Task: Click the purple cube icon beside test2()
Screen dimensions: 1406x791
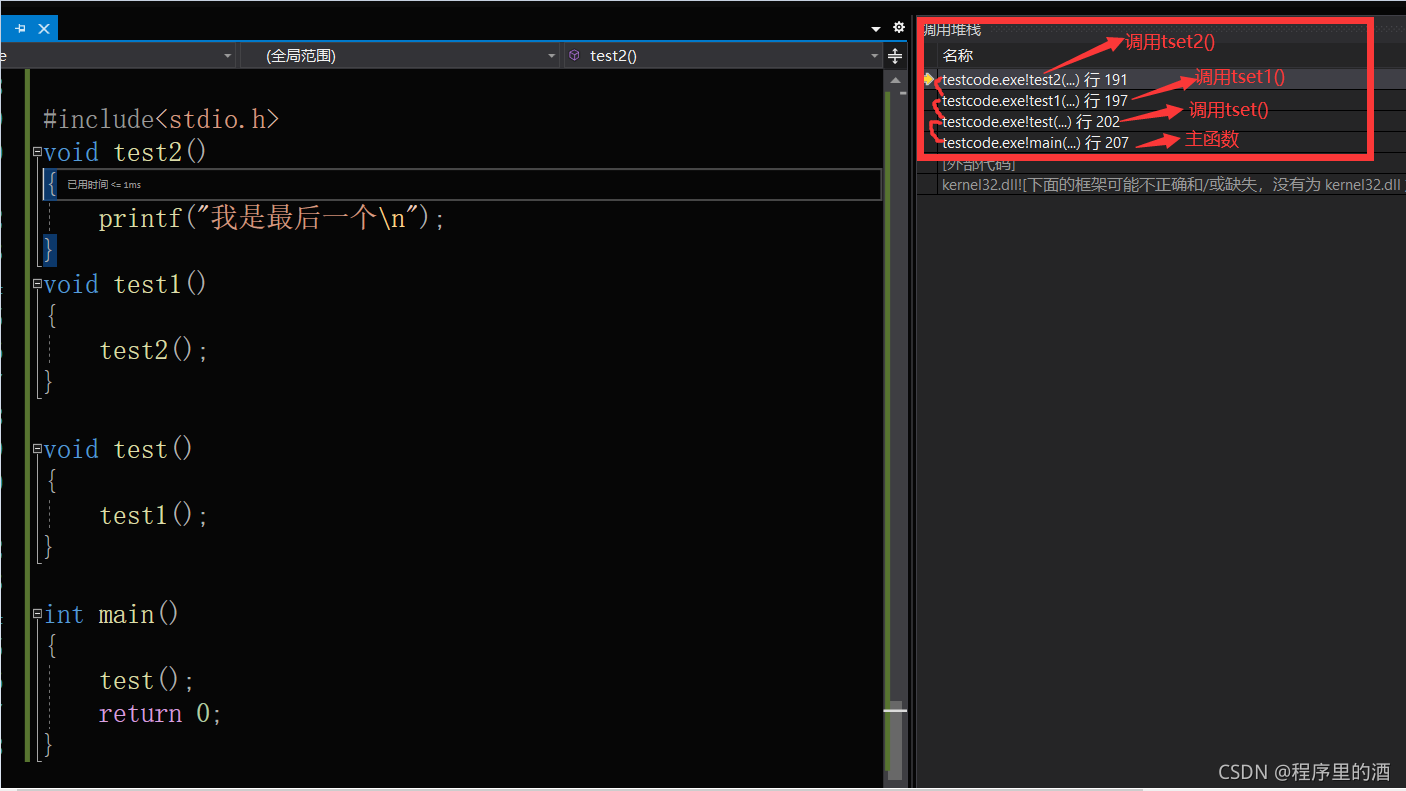Action: (574, 56)
